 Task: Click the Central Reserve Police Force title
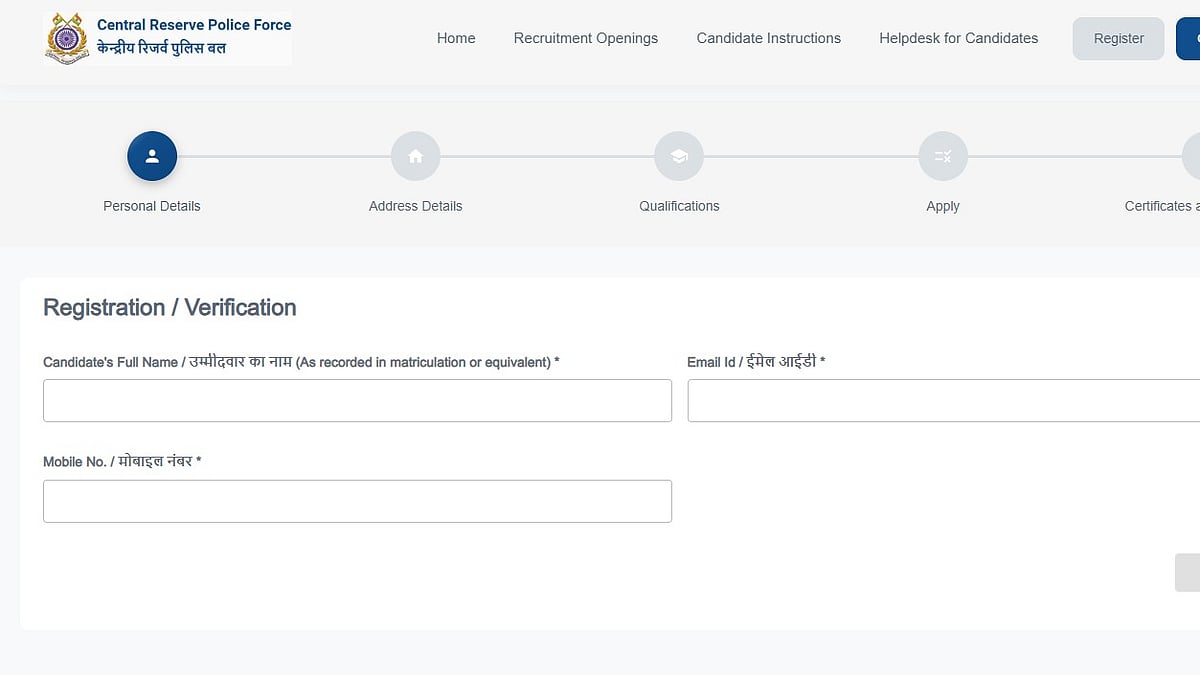(x=194, y=25)
